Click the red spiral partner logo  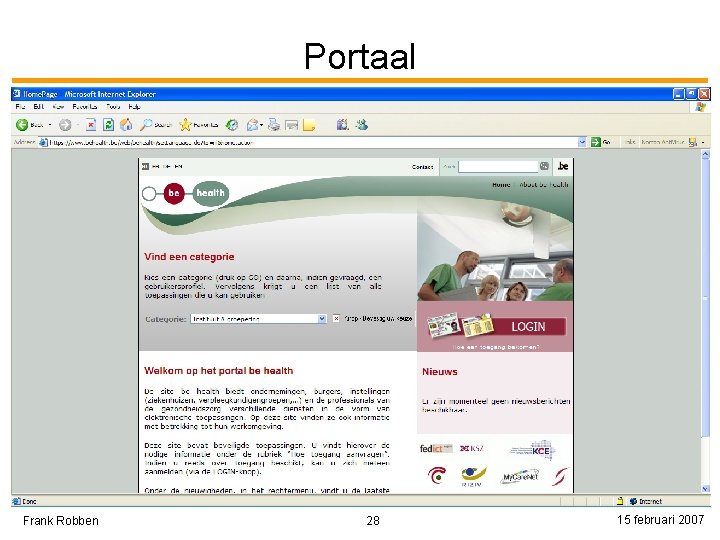pyautogui.click(x=437, y=476)
